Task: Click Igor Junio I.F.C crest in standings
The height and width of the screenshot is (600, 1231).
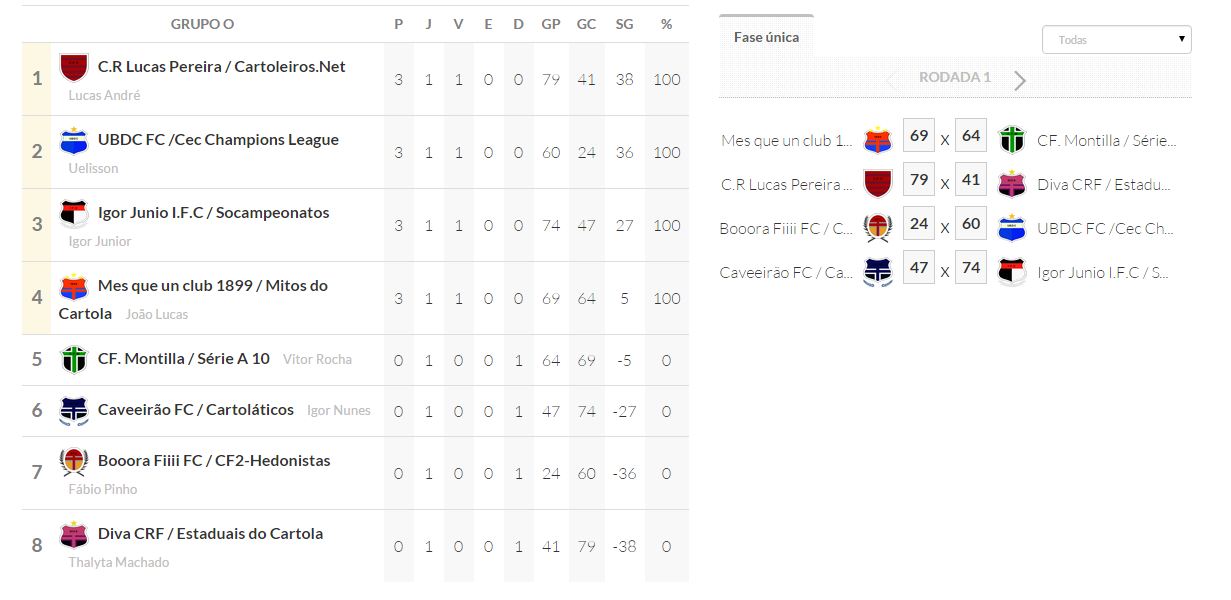Action: [74, 213]
